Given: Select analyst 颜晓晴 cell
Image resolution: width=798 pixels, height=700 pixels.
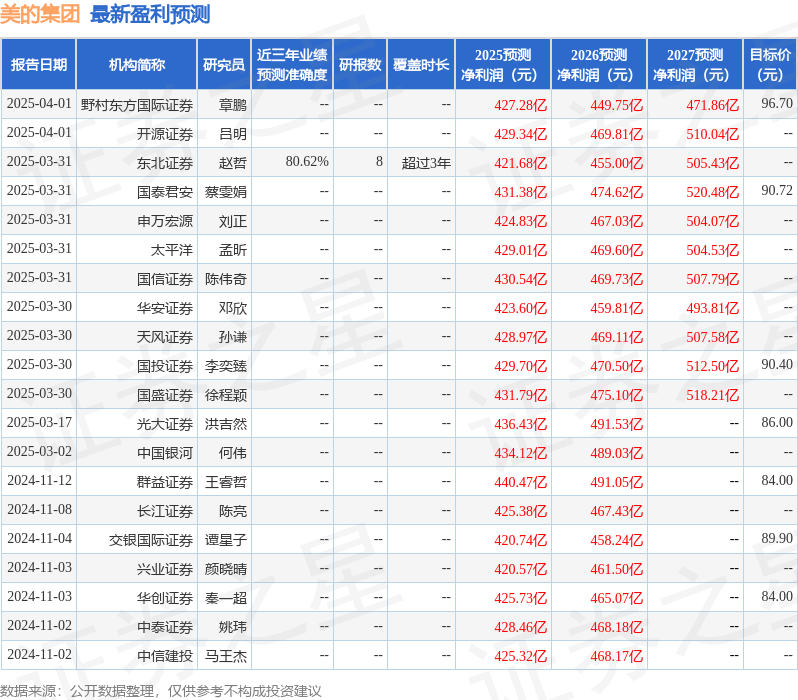Looking at the screenshot, I should [x=226, y=569].
